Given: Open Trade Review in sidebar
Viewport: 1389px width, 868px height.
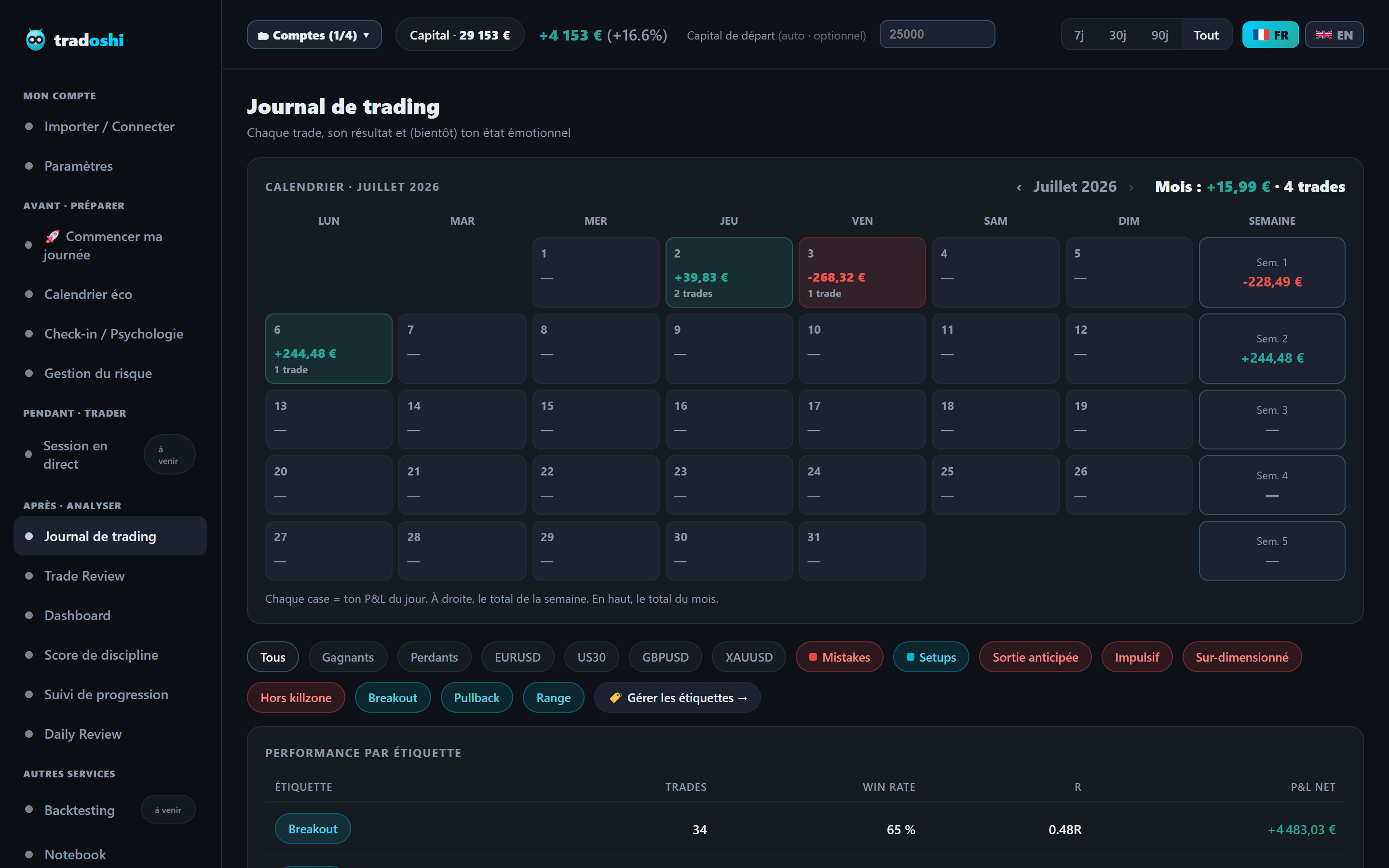Looking at the screenshot, I should (110, 576).
